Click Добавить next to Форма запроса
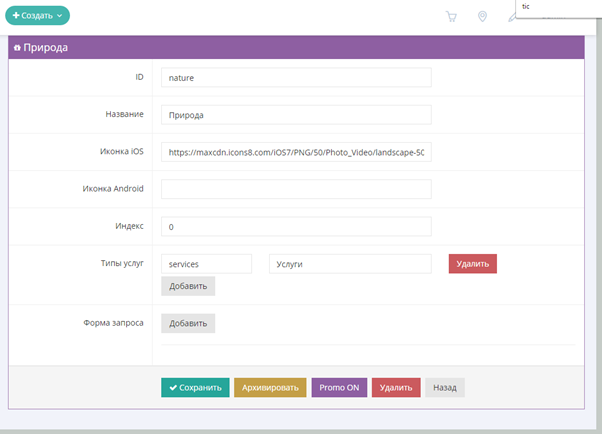 [x=188, y=323]
